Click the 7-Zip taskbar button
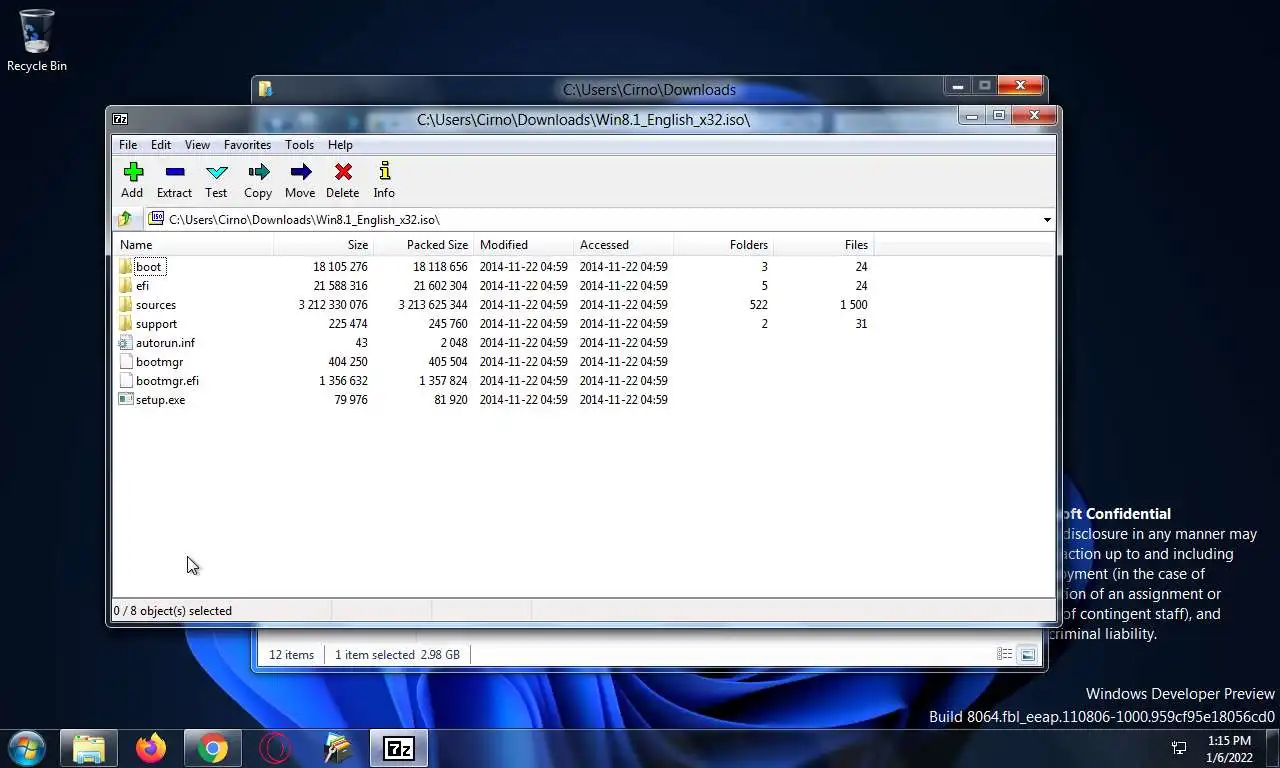 pos(399,748)
